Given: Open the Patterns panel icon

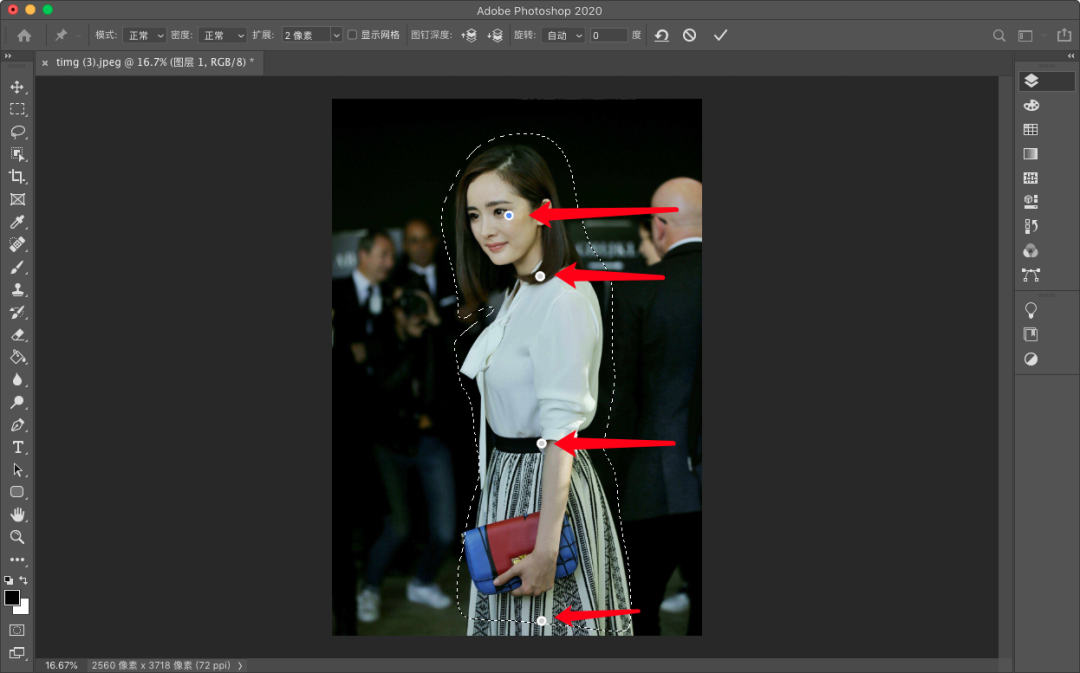Looking at the screenshot, I should [x=1031, y=178].
